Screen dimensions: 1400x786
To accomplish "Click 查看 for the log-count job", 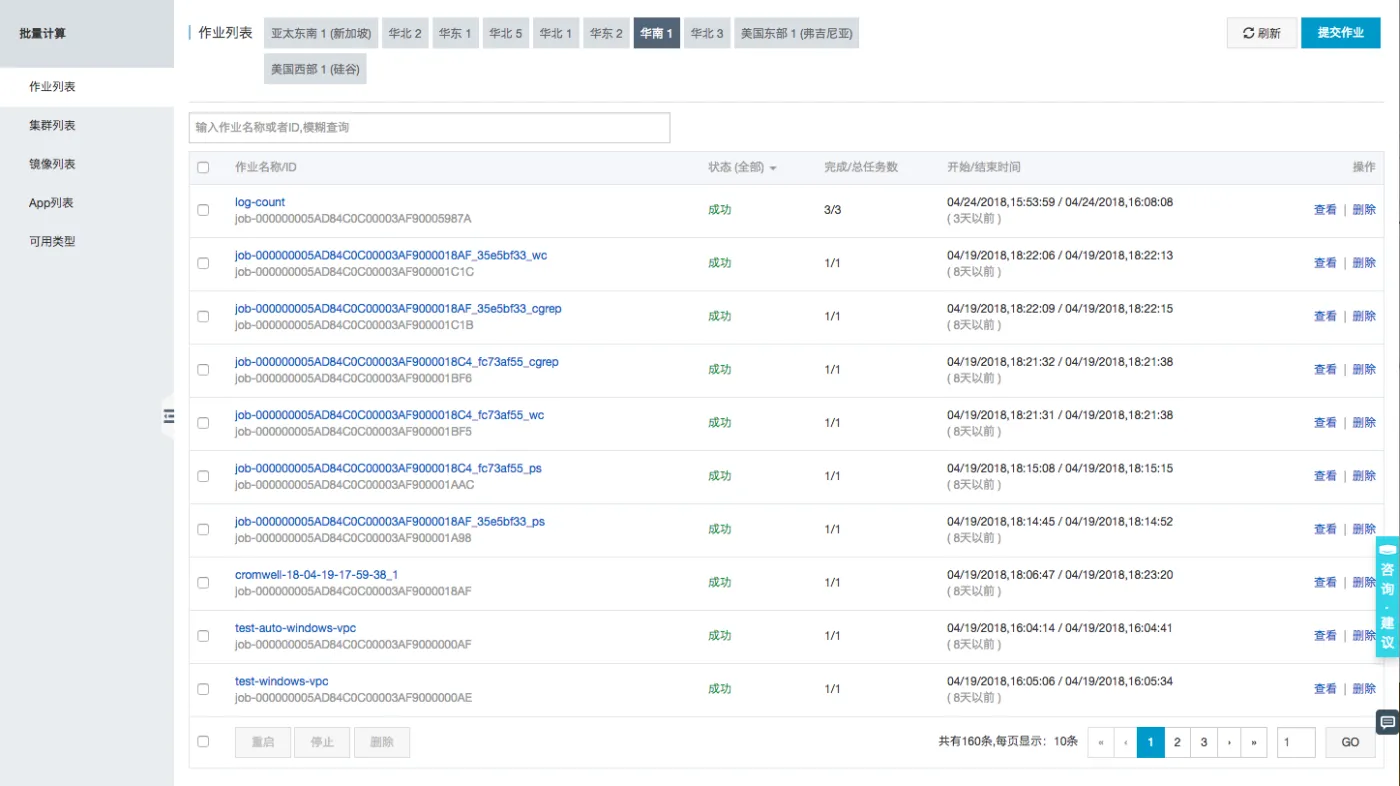I will tap(1325, 210).
